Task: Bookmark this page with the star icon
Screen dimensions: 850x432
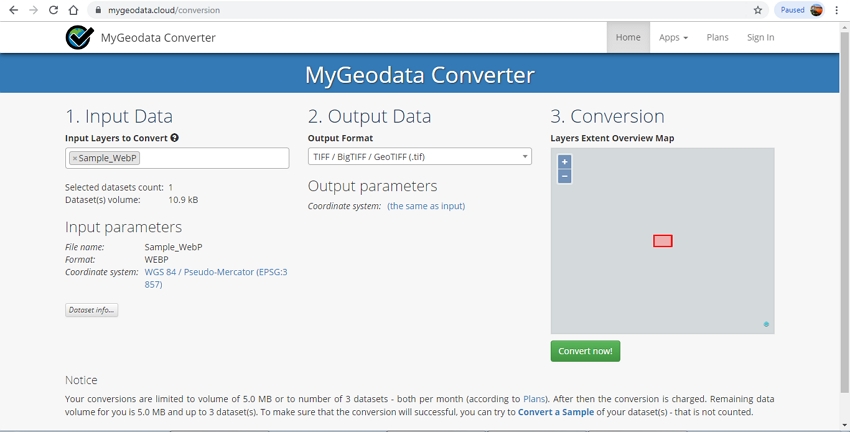Action: (x=758, y=10)
